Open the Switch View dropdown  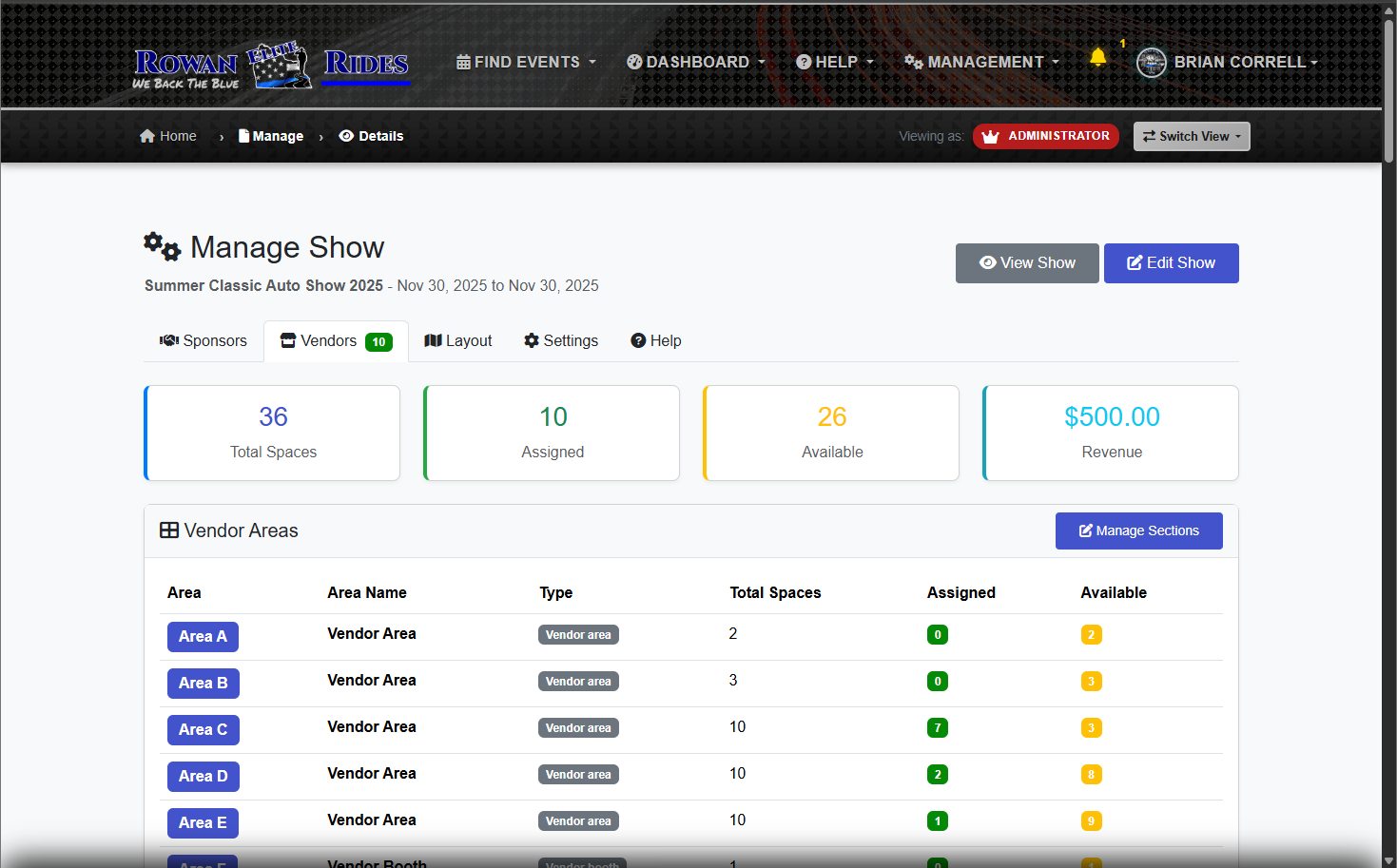pos(1192,136)
